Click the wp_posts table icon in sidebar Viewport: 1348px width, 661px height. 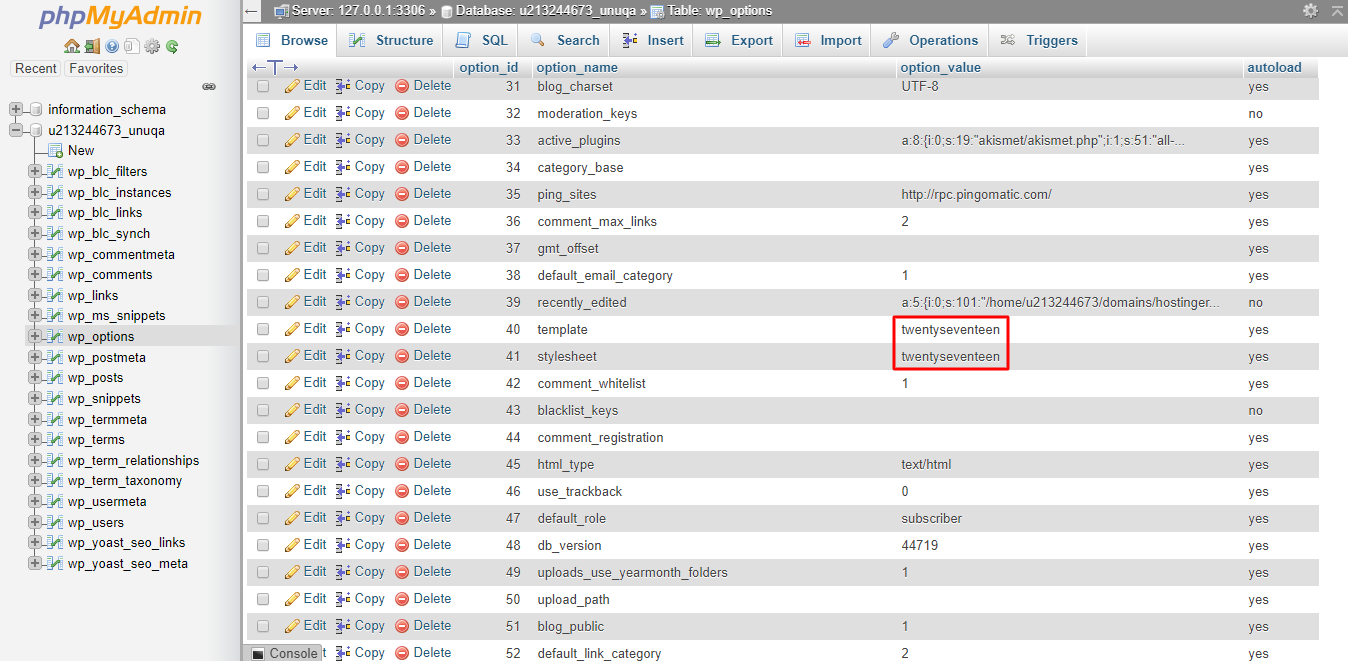pyautogui.click(x=55, y=378)
